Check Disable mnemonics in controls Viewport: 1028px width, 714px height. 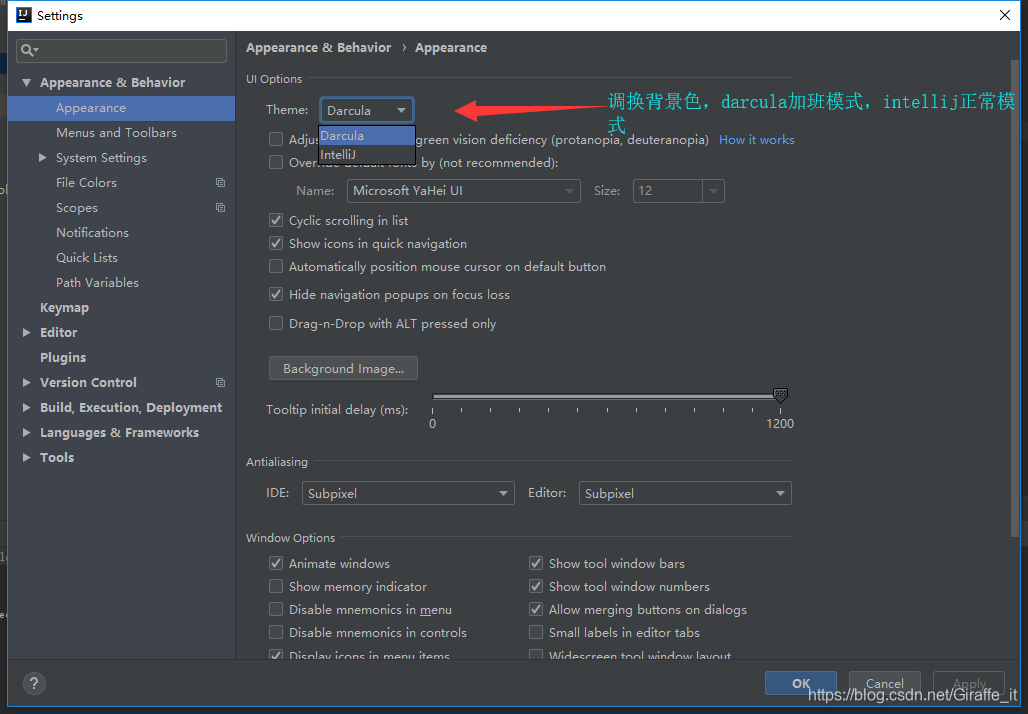[276, 632]
